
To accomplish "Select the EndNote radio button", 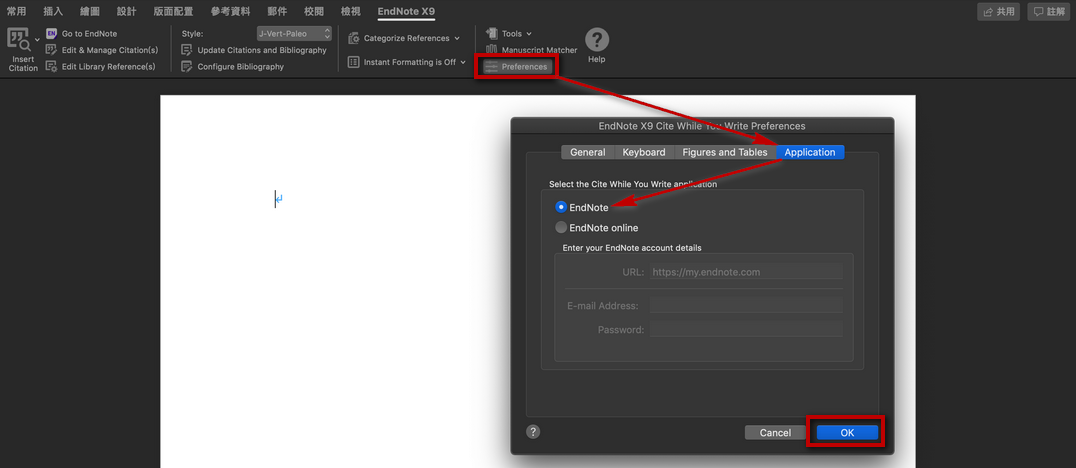I will click(x=561, y=207).
